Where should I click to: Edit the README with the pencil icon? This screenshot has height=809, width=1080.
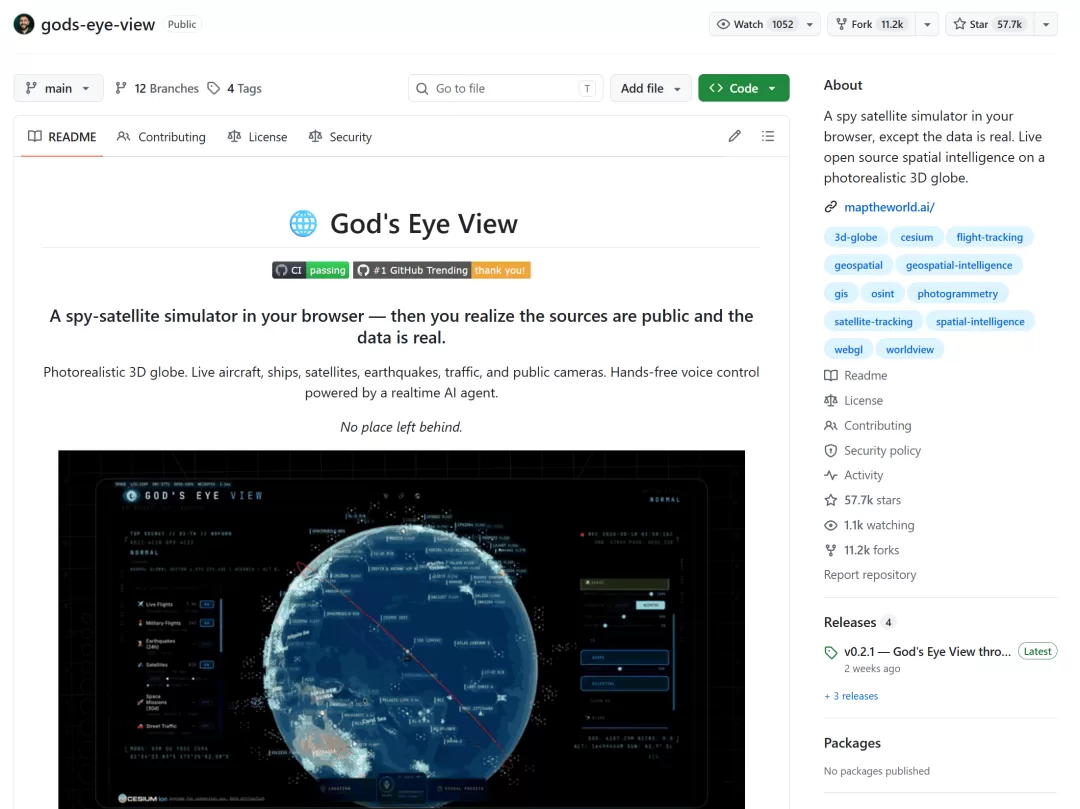[734, 136]
